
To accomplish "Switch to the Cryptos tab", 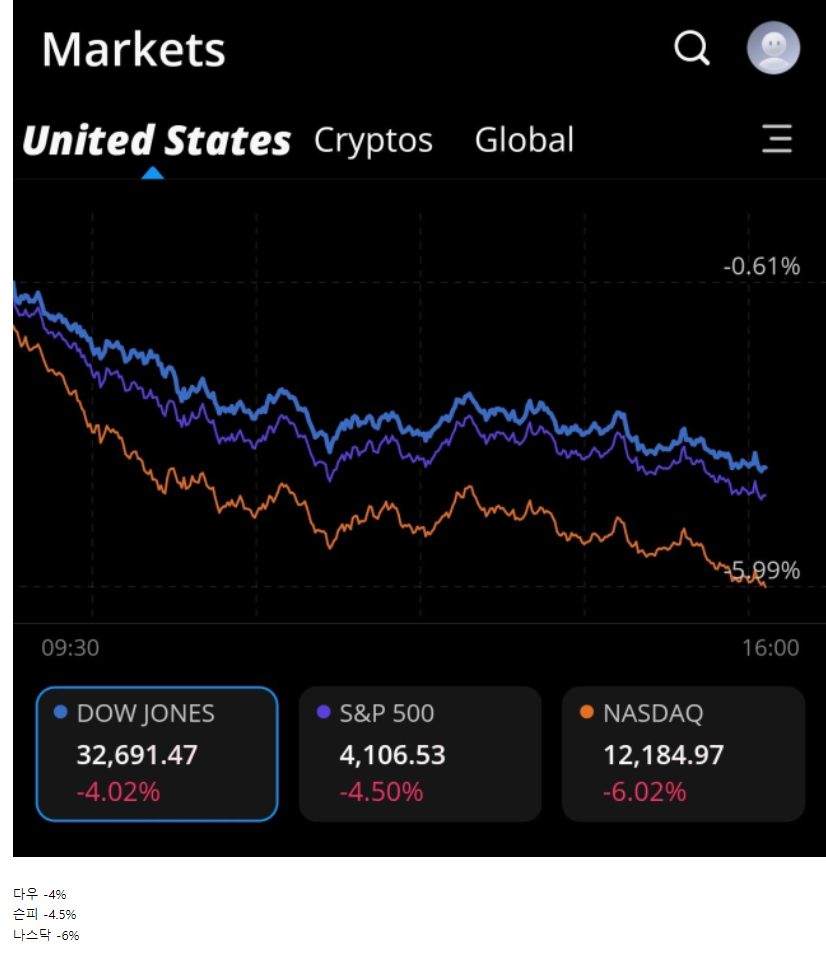I will (373, 140).
